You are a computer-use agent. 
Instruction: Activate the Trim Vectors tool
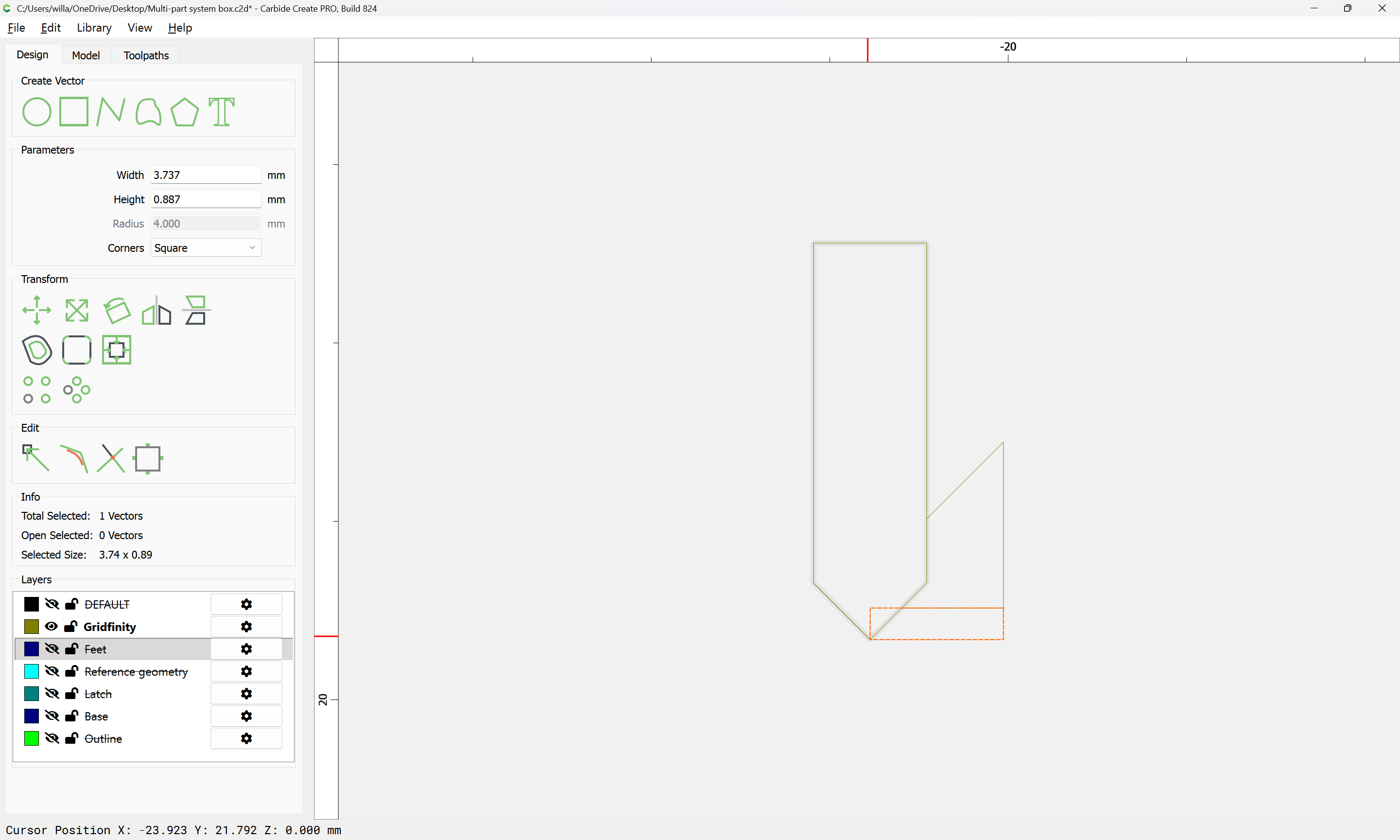coord(111,458)
